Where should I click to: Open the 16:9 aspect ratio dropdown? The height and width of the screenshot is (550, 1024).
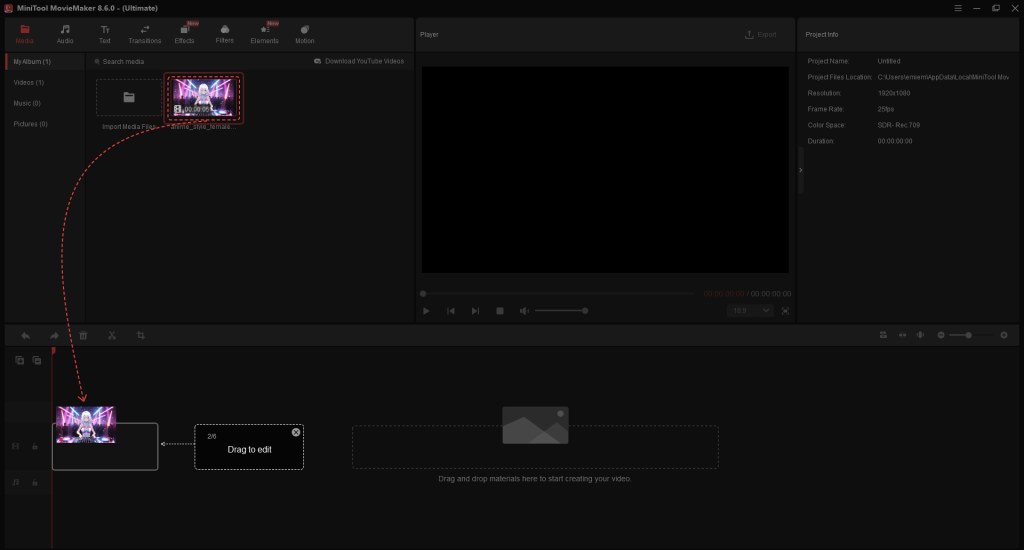[752, 311]
